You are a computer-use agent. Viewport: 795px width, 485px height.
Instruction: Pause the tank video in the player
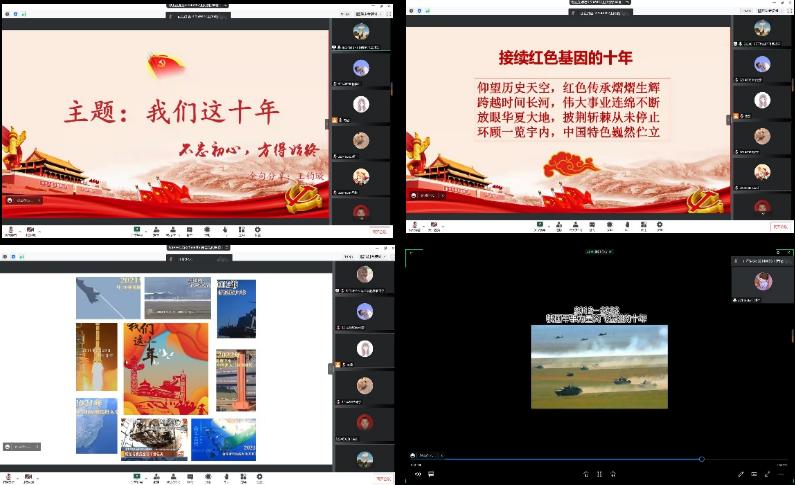coord(599,473)
